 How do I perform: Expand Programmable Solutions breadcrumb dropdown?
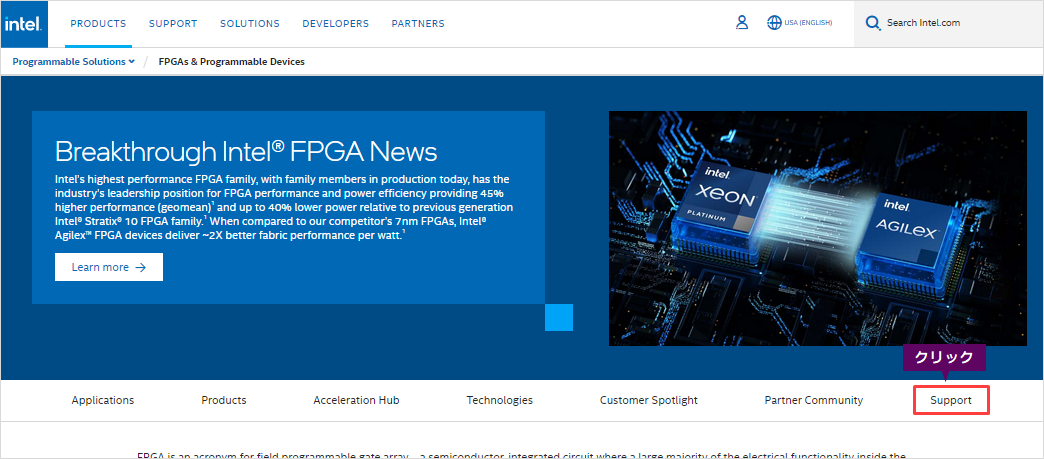74,62
